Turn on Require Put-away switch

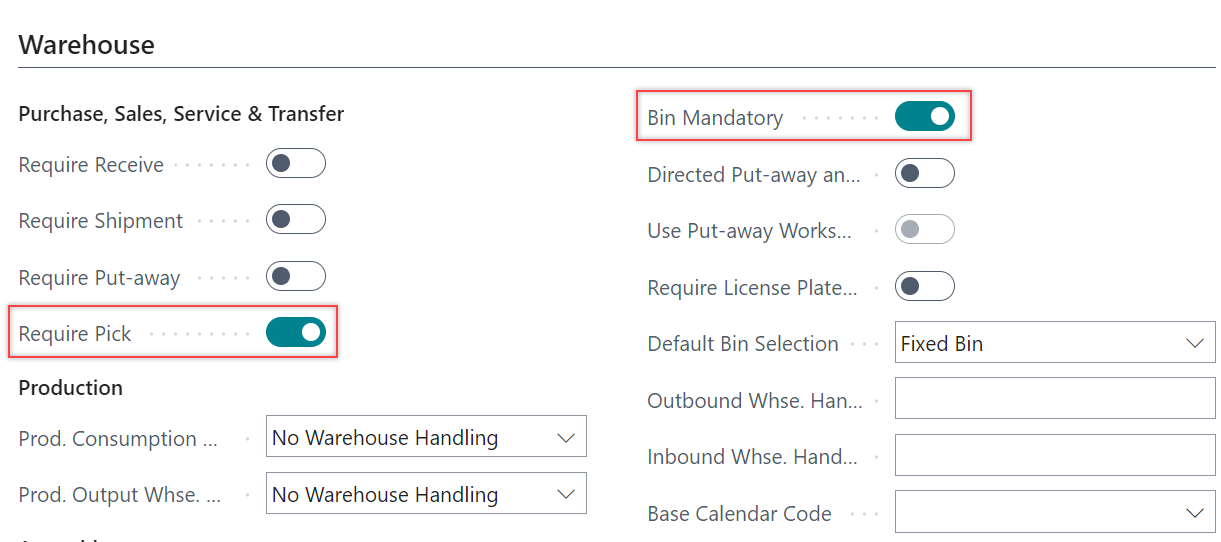coord(296,277)
